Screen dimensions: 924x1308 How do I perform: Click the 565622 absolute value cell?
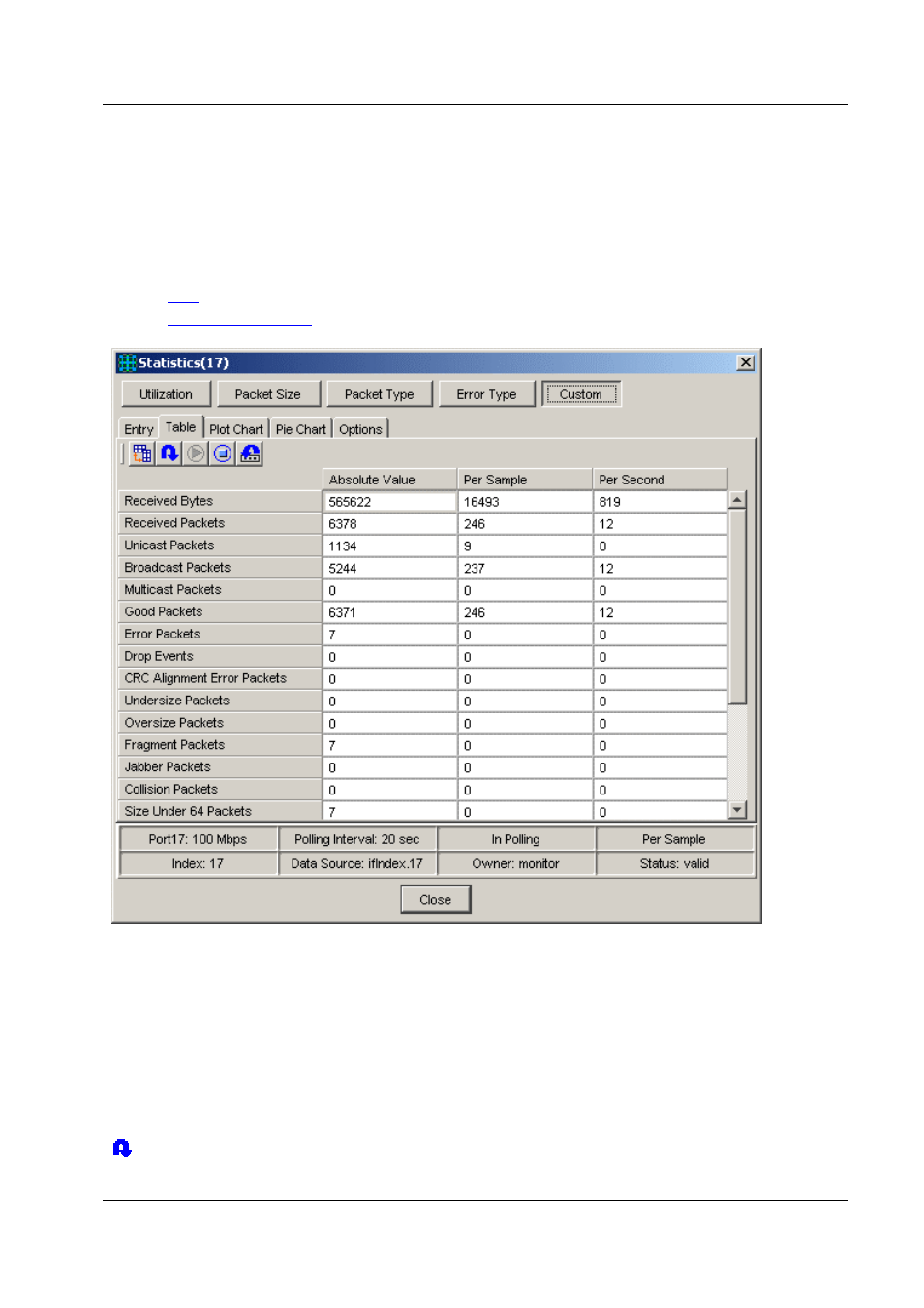coord(389,502)
